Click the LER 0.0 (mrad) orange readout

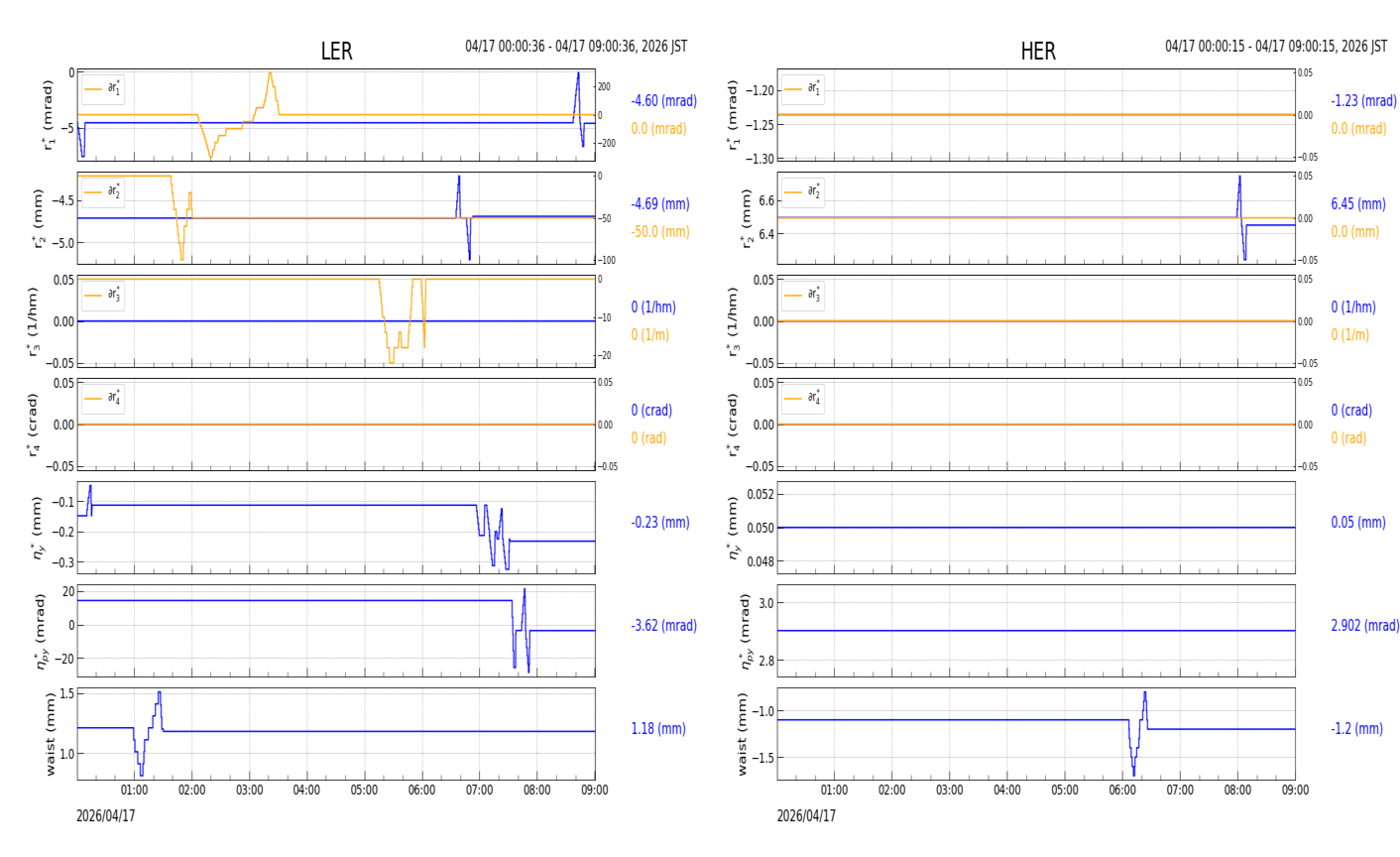[658, 129]
